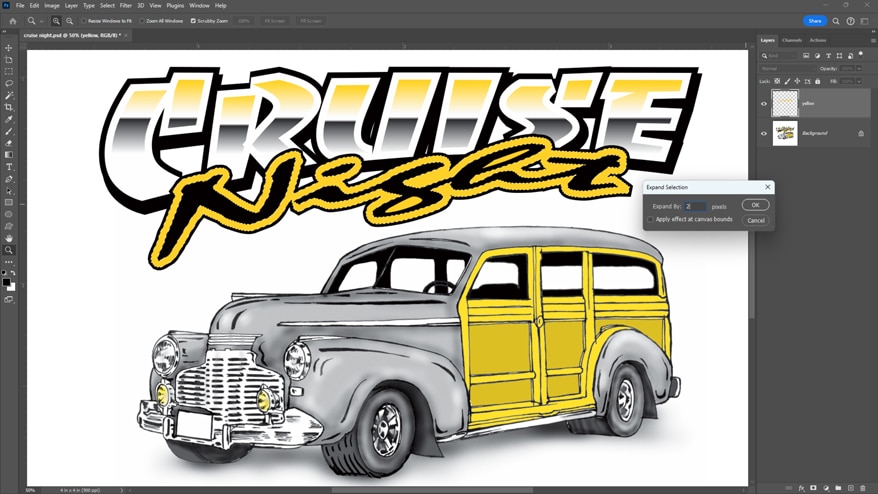Enable Apply effect at canvas bounds
This screenshot has width=878, height=494.
pyautogui.click(x=650, y=220)
